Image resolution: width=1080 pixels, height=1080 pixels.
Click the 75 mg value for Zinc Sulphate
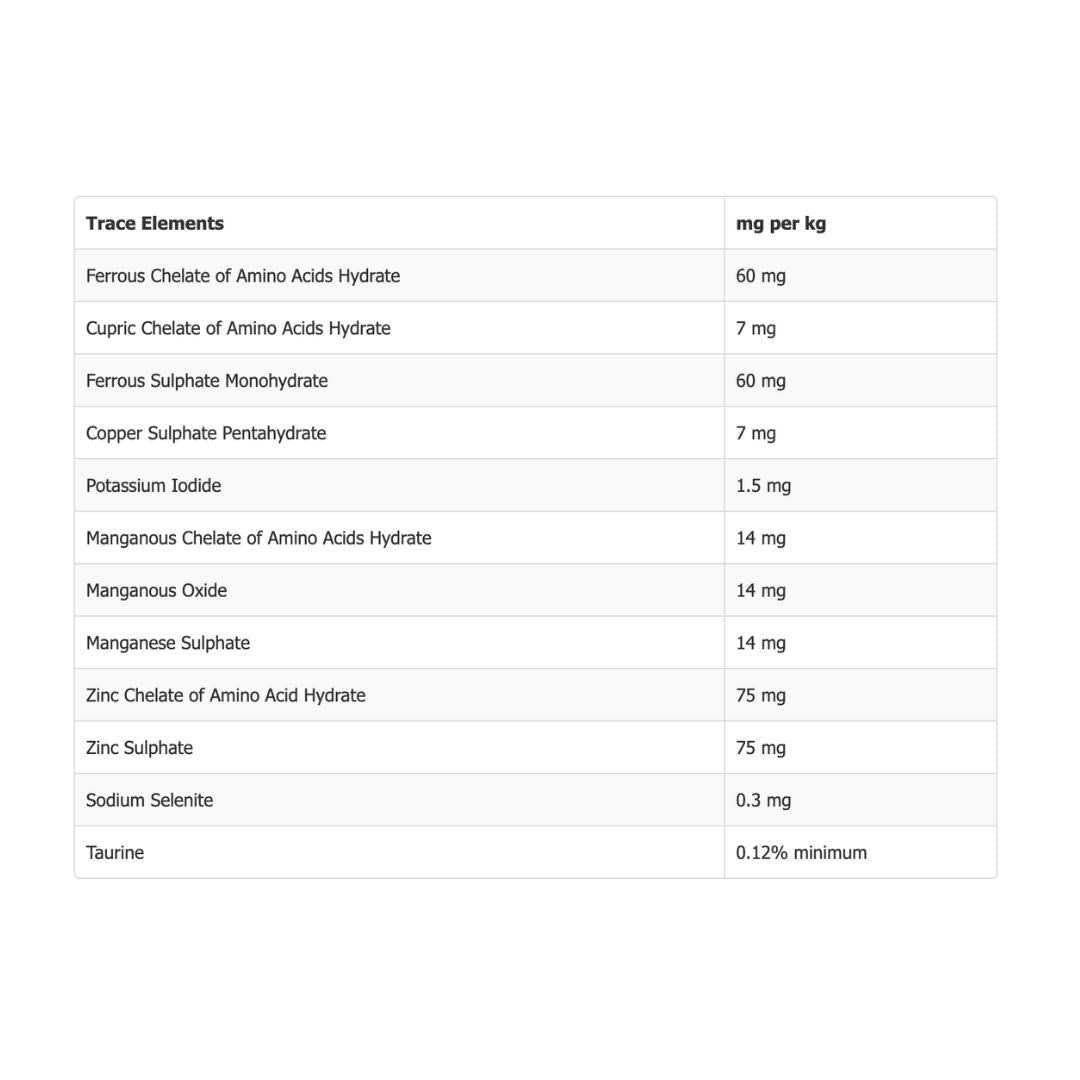[x=760, y=747]
